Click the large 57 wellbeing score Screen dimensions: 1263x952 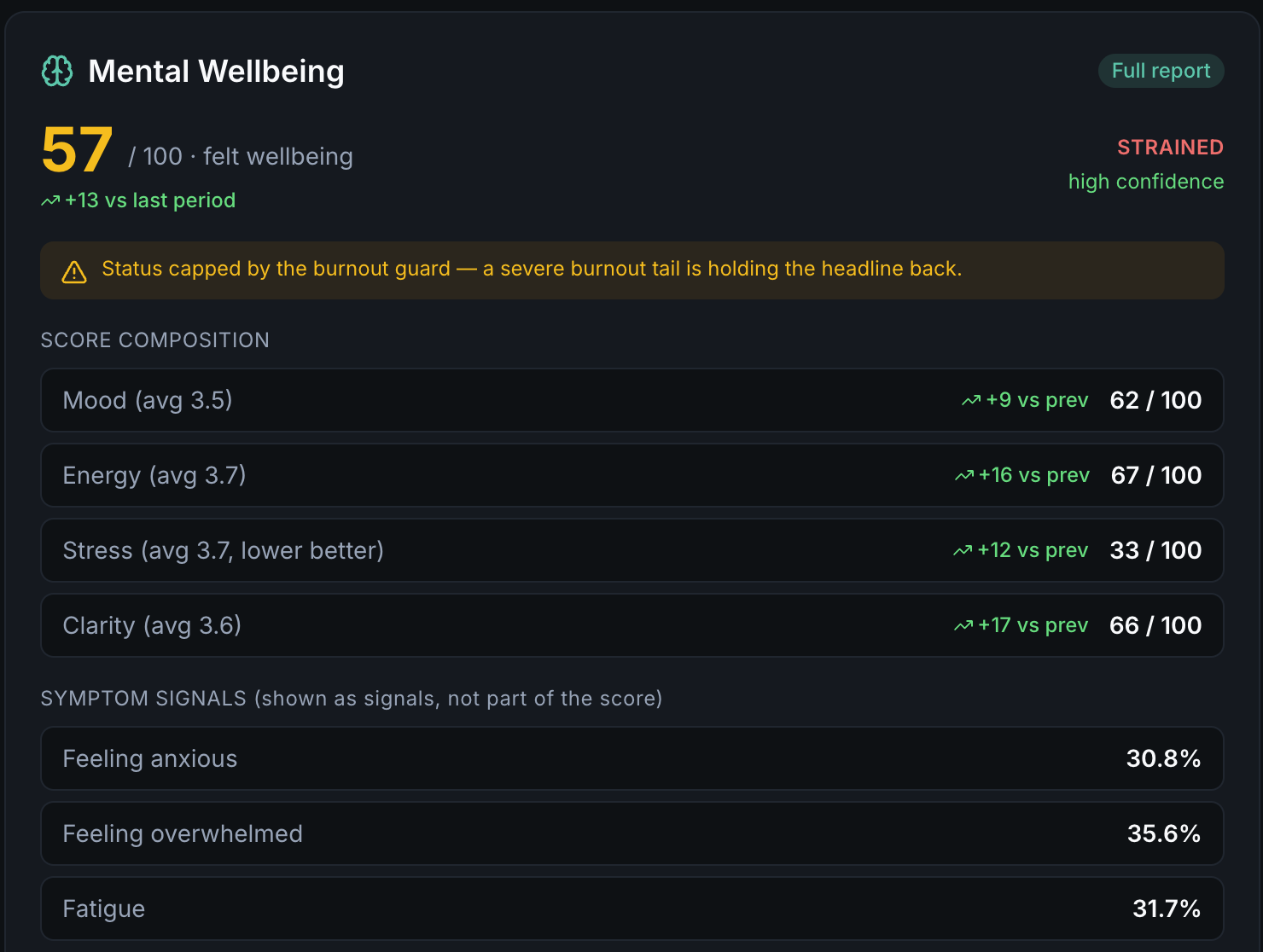pos(77,149)
